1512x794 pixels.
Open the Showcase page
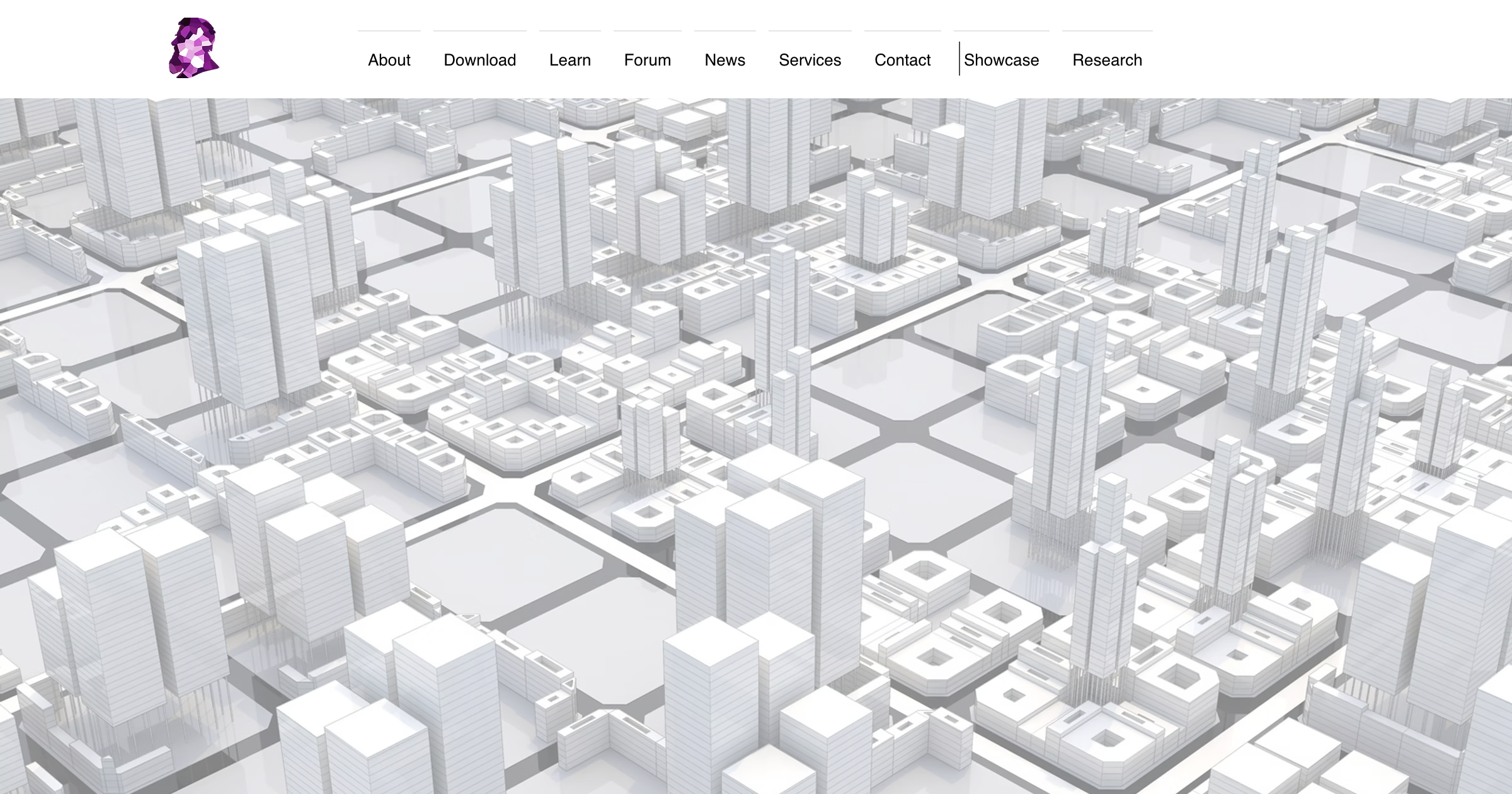(1002, 60)
